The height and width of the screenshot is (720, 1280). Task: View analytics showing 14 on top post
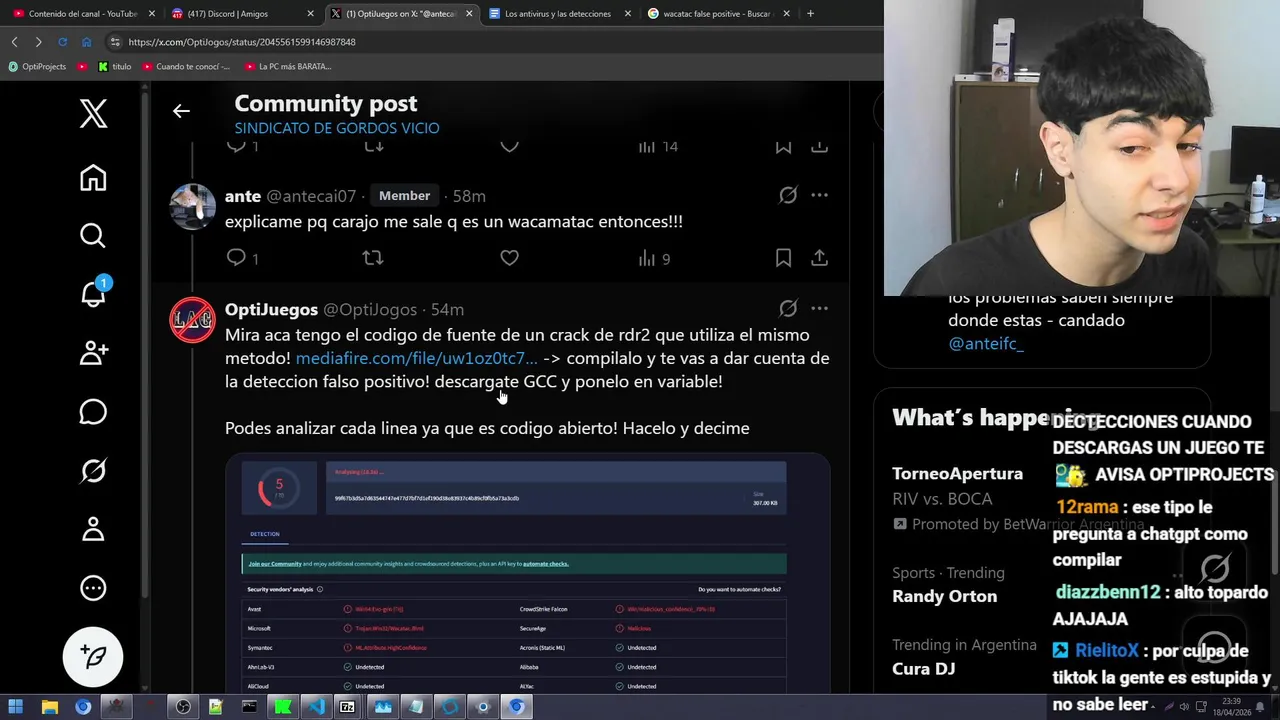point(657,146)
